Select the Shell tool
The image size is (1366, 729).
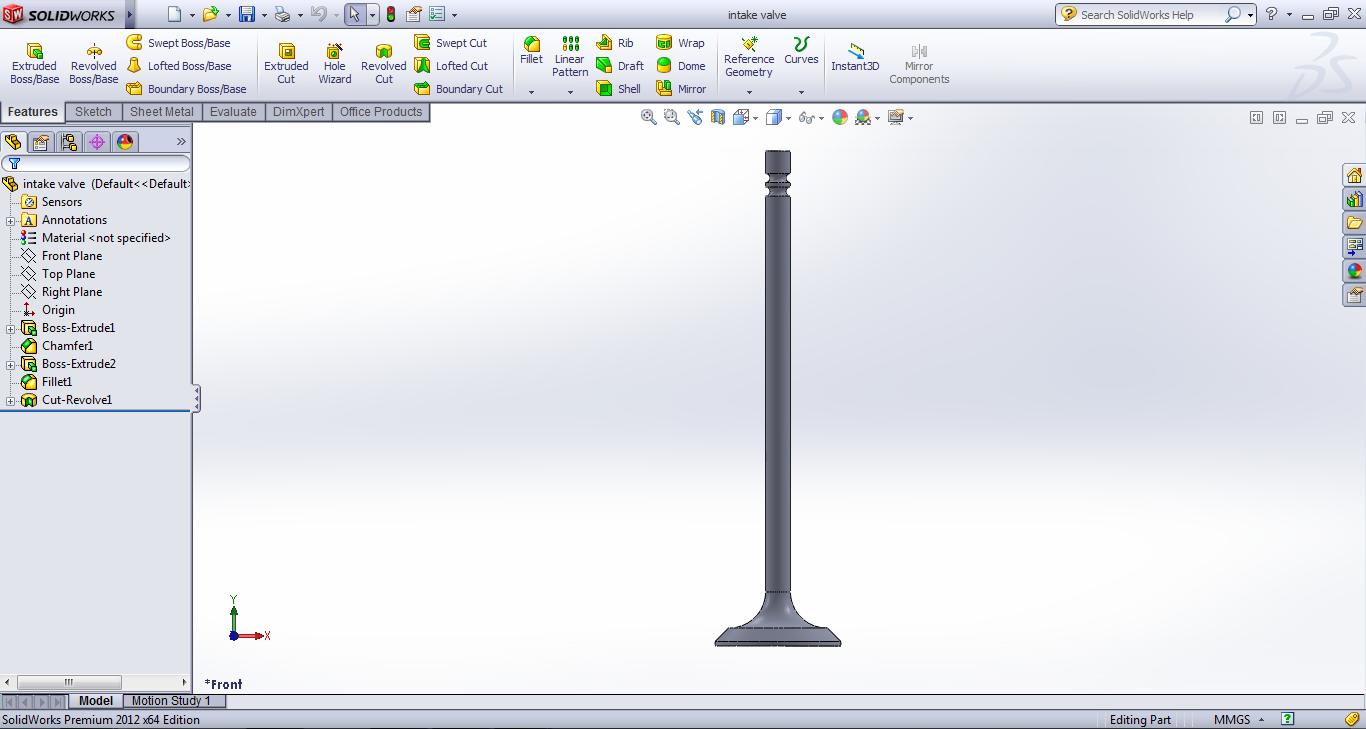(x=619, y=89)
